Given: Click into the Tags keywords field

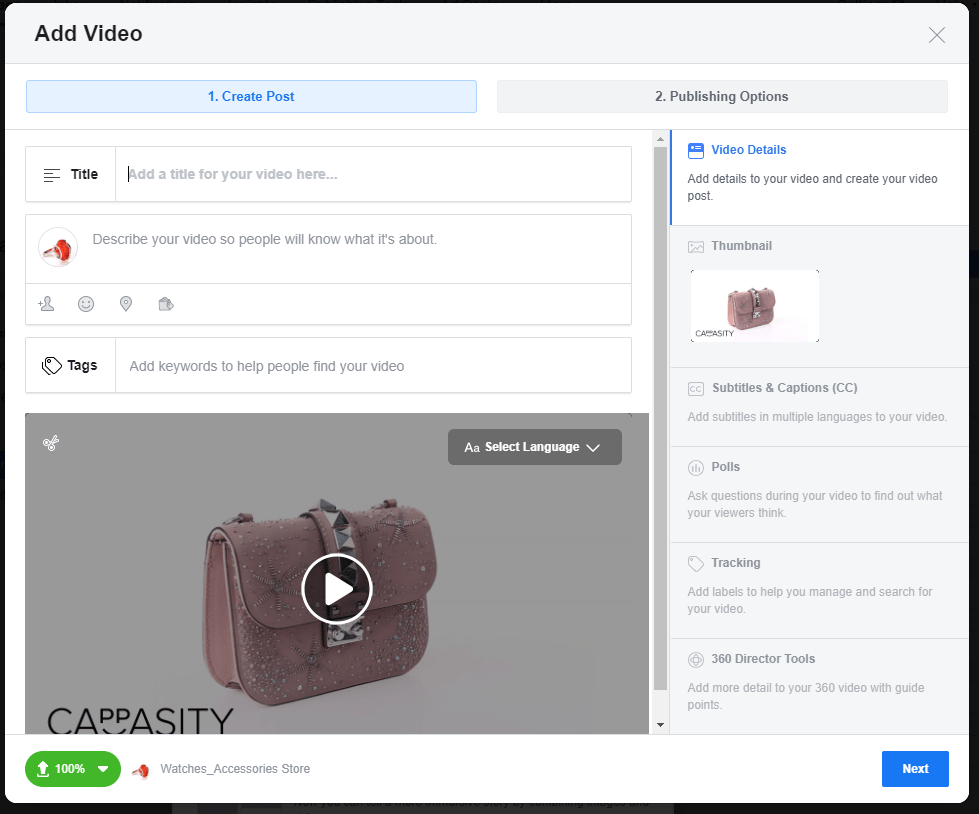Looking at the screenshot, I should (x=373, y=366).
